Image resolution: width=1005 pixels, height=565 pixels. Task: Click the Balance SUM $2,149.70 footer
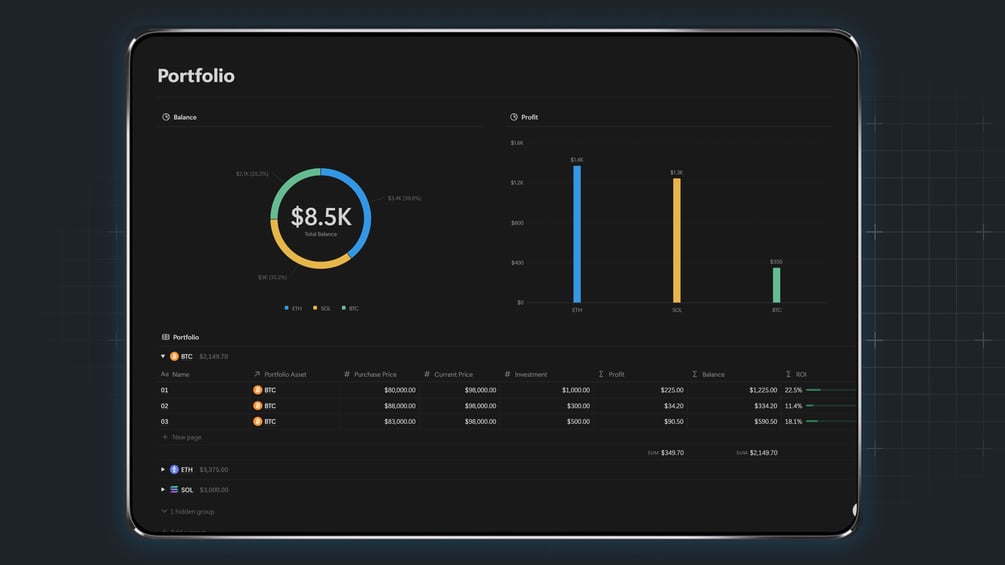756,453
